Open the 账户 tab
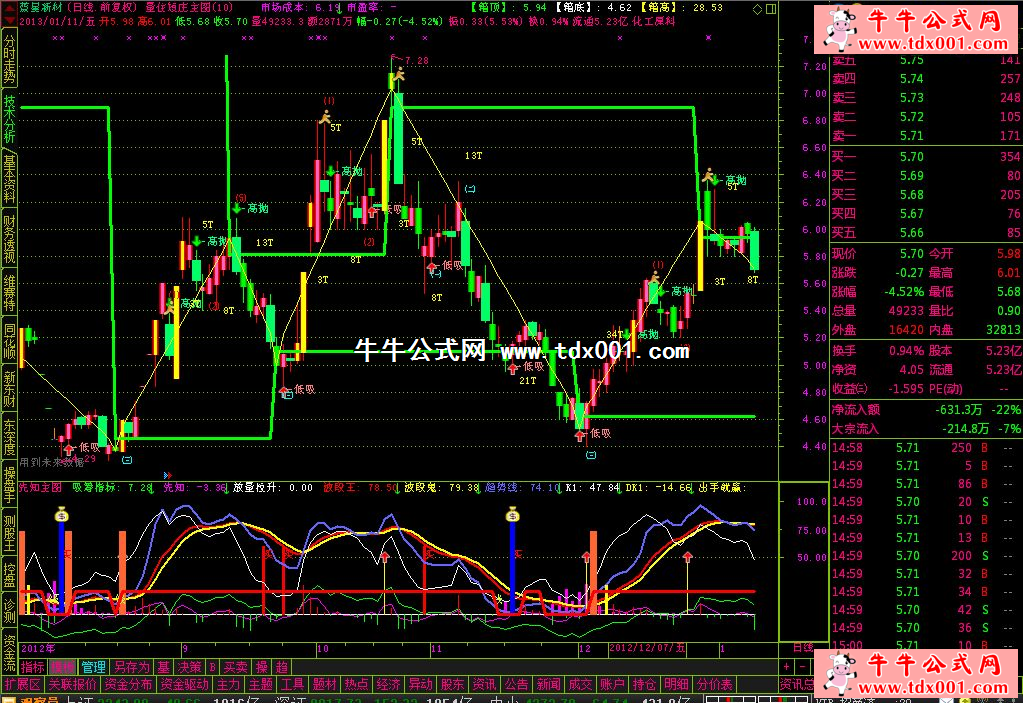 [612, 685]
